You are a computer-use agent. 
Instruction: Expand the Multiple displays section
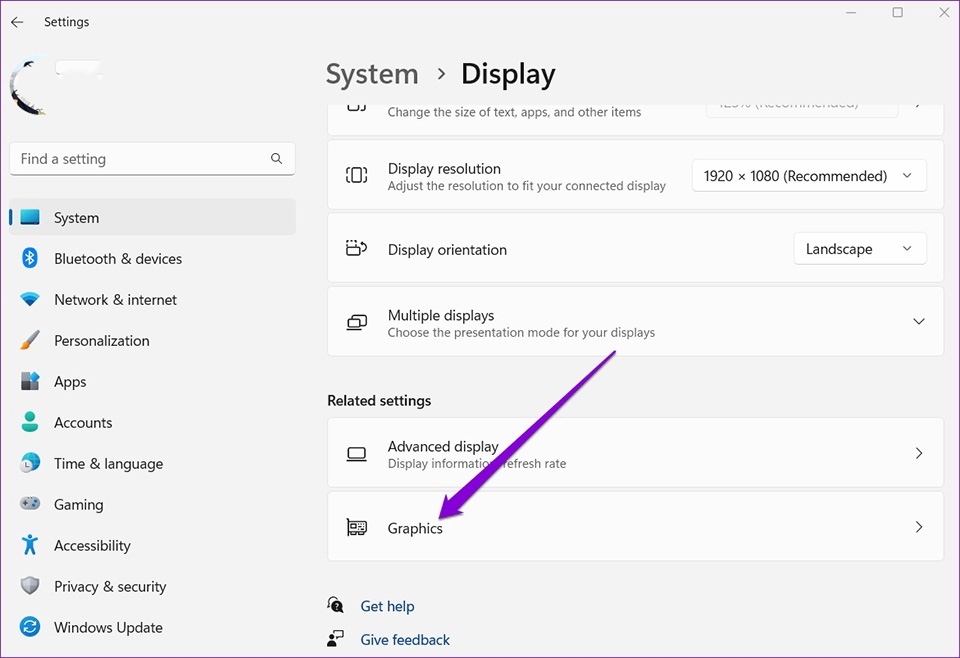pos(918,321)
